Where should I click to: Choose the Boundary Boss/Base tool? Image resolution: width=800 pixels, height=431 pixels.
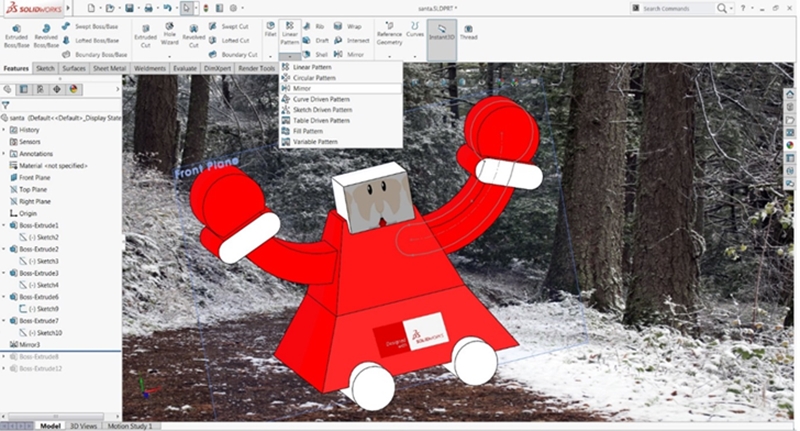point(94,54)
